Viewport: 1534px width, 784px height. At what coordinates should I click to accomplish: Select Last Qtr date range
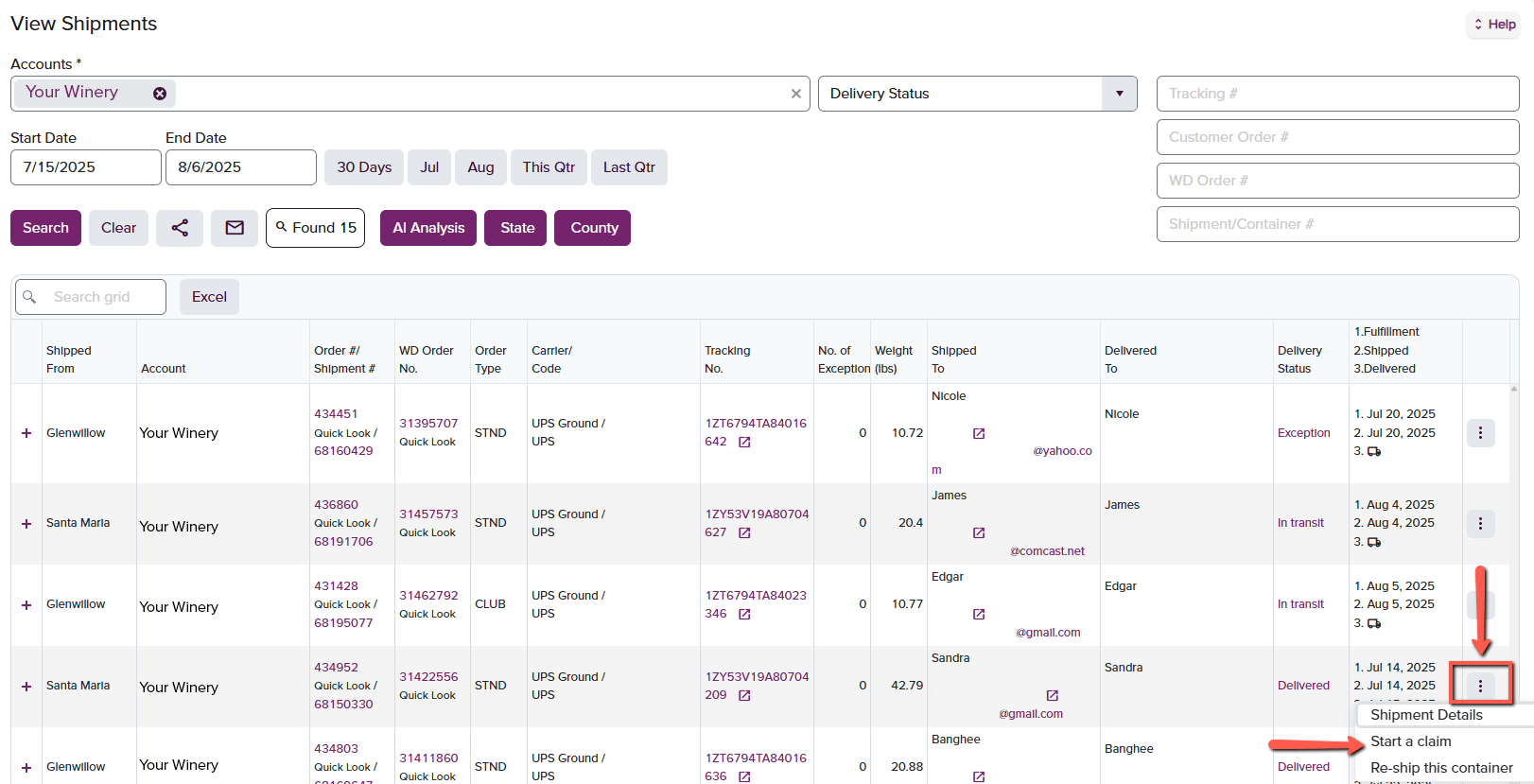[x=629, y=167]
